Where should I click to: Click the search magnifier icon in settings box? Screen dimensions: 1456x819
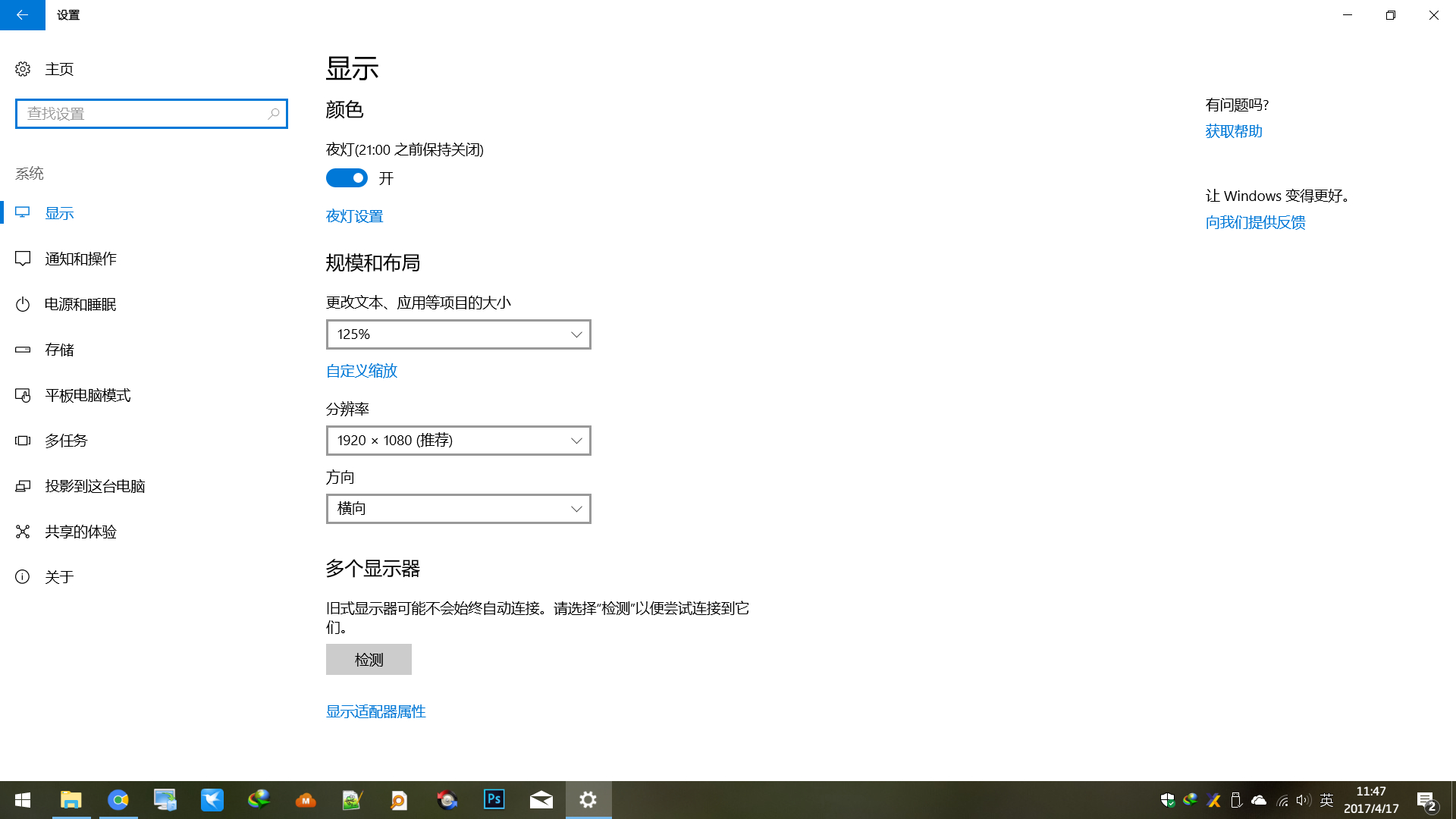pos(274,114)
